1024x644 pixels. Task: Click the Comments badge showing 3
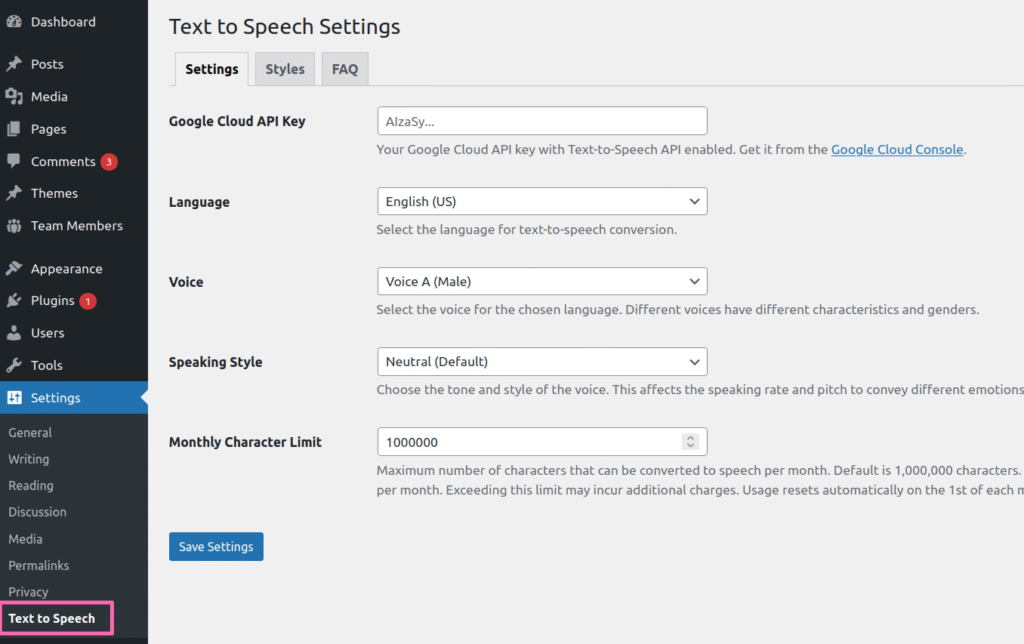pyautogui.click(x=109, y=162)
